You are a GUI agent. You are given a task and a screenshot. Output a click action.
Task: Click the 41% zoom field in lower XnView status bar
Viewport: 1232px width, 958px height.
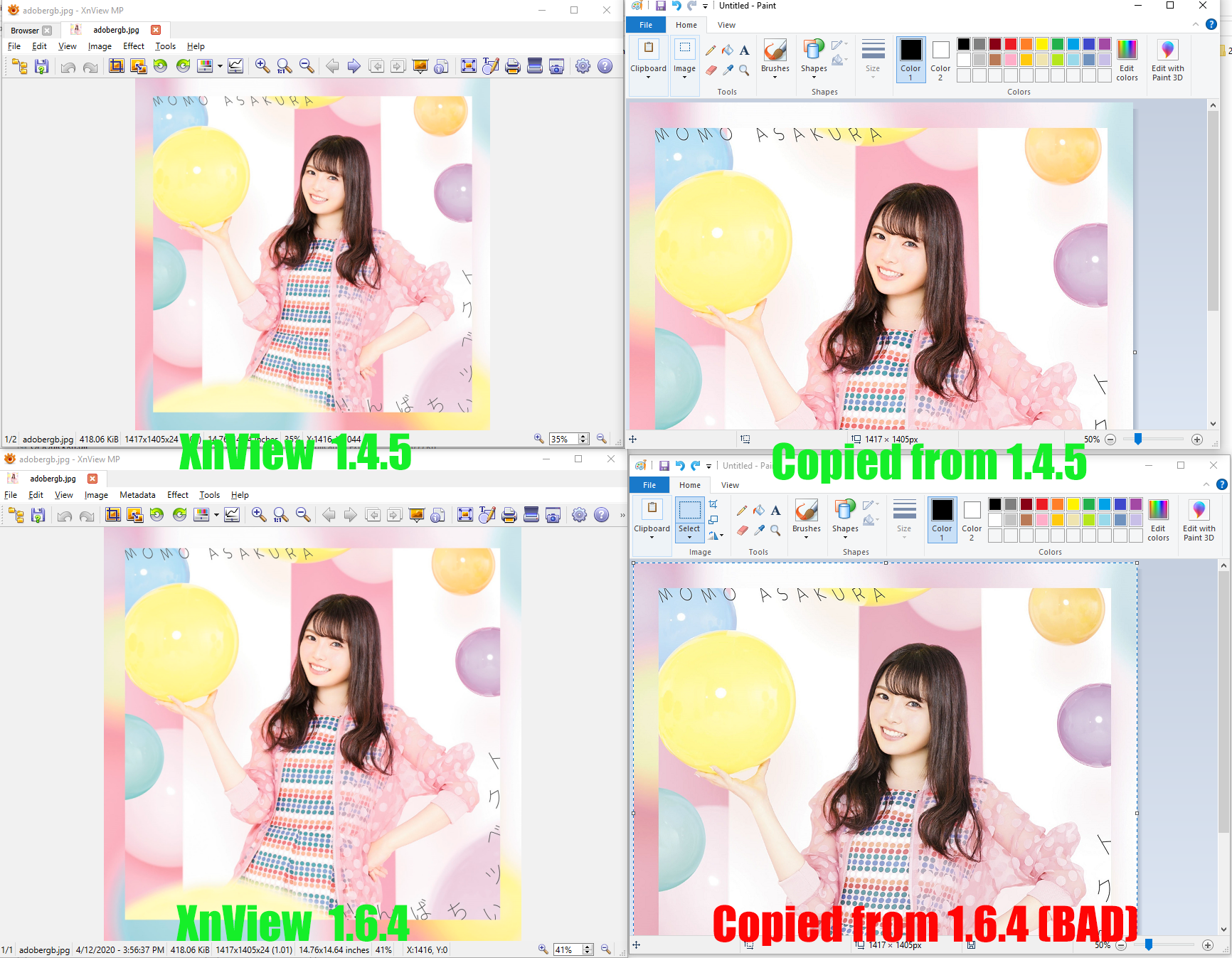point(568,949)
